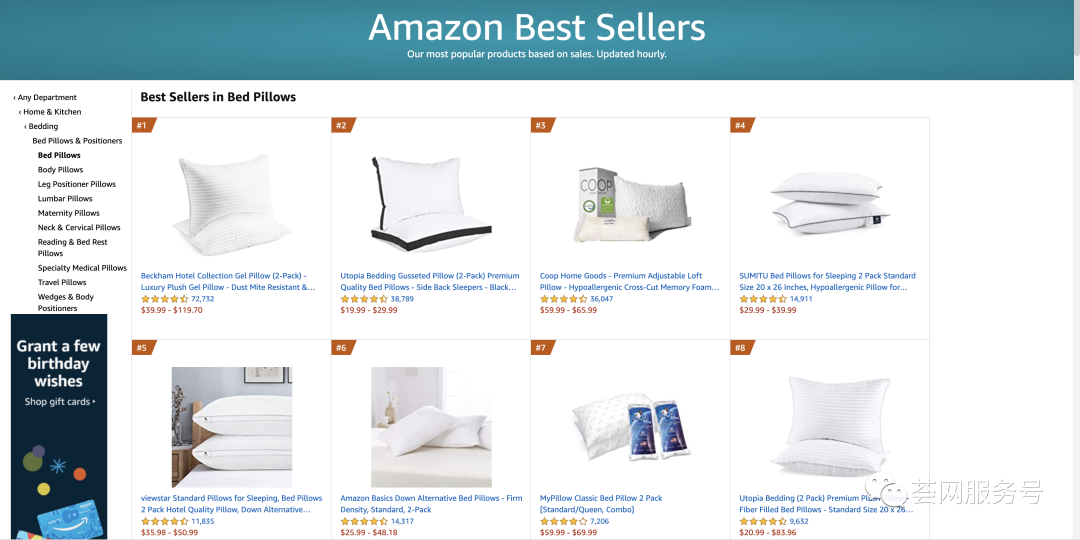View 38,789 reviews for Utopia Gusseted Pillow
1080x540 pixels.
[402, 299]
